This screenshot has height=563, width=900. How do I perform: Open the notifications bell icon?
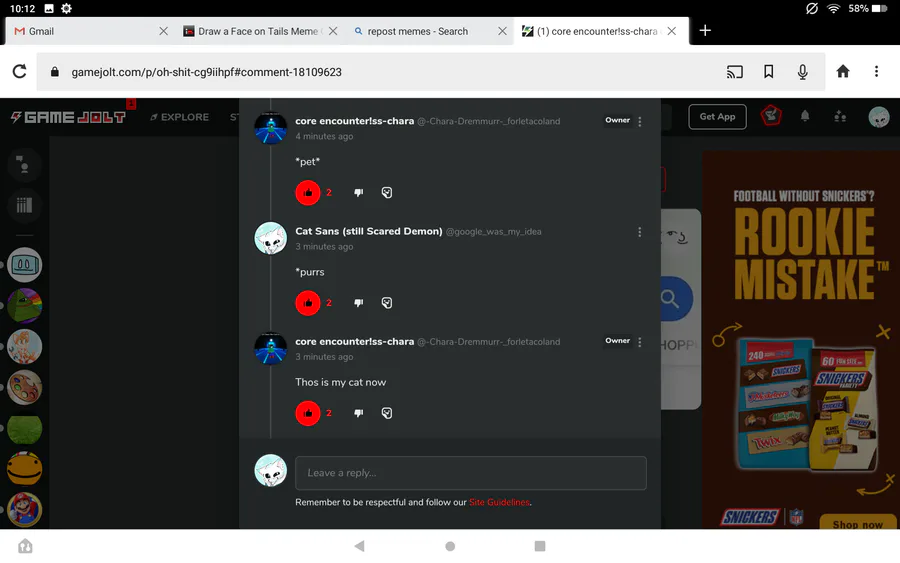[x=805, y=117]
